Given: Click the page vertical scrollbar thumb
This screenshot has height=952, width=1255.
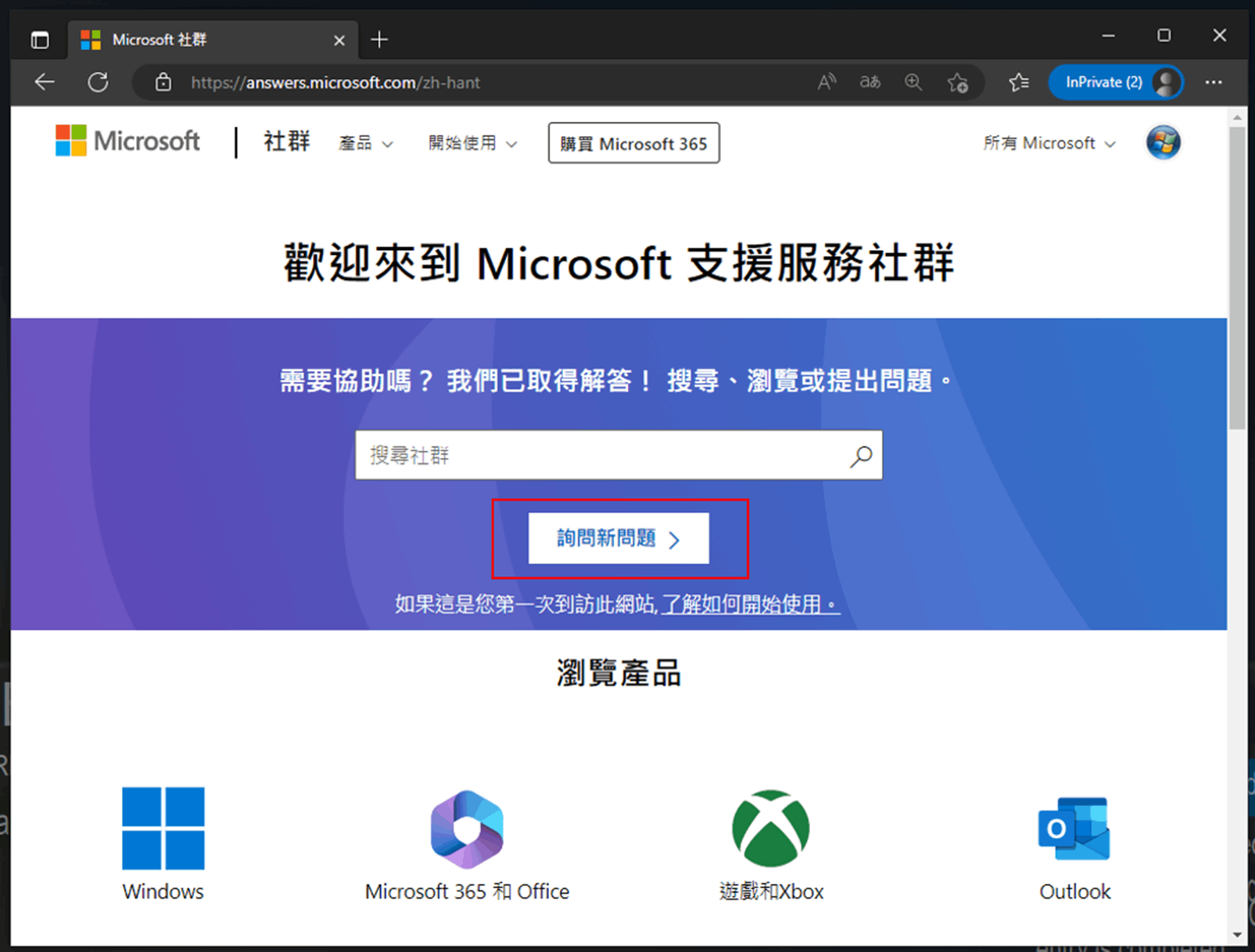Looking at the screenshot, I should point(1236,277).
